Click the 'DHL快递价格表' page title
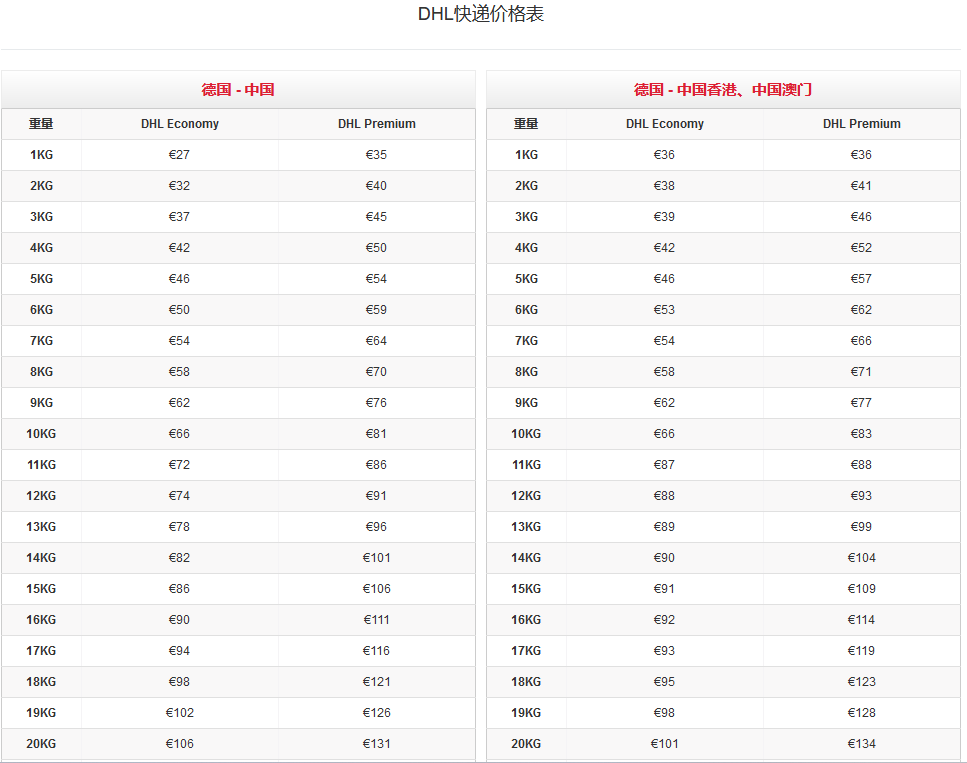The width and height of the screenshot is (967, 763). (x=481, y=14)
